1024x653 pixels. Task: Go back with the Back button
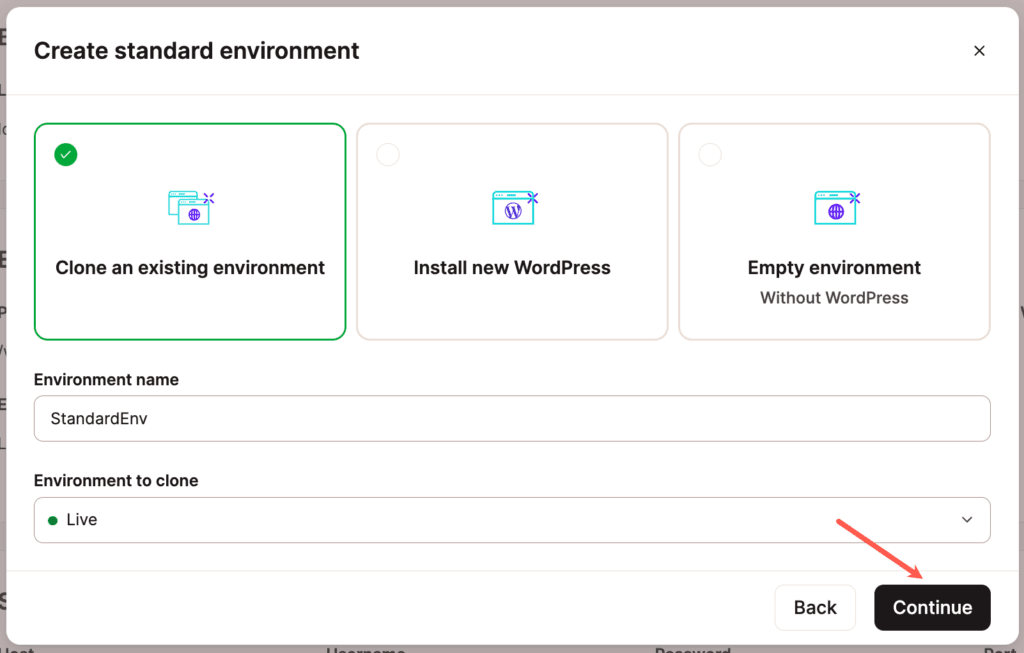(815, 607)
